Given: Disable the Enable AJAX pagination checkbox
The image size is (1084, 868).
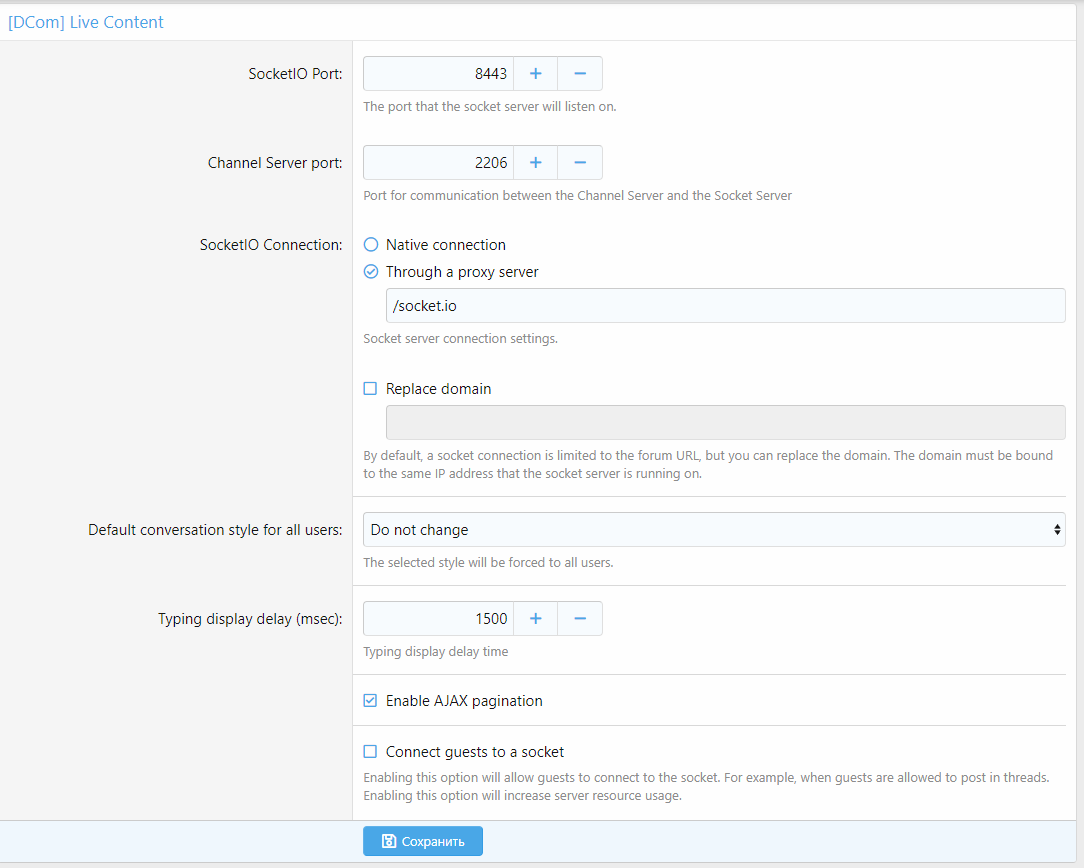Looking at the screenshot, I should click(x=370, y=701).
